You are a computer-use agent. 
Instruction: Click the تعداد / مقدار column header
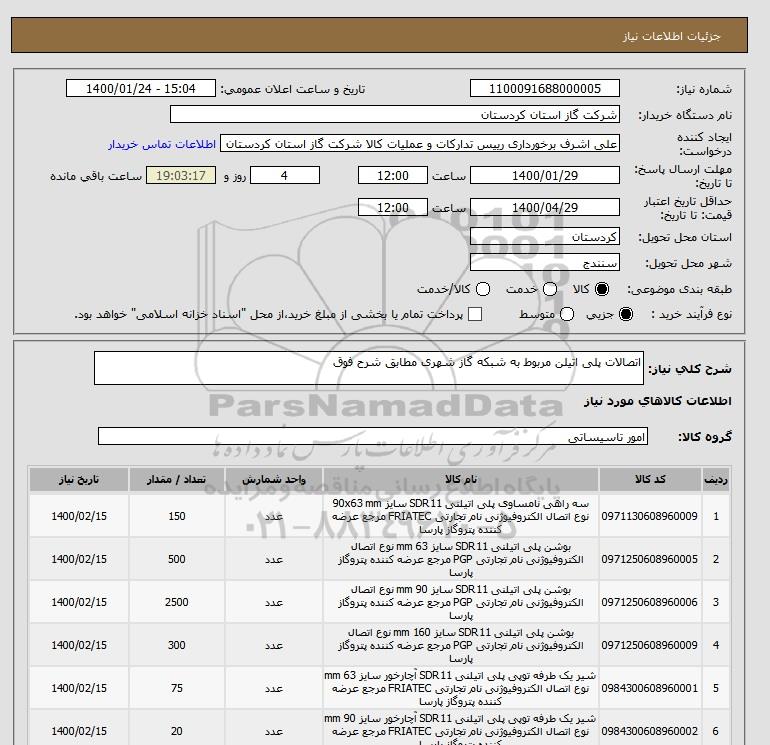(x=177, y=479)
